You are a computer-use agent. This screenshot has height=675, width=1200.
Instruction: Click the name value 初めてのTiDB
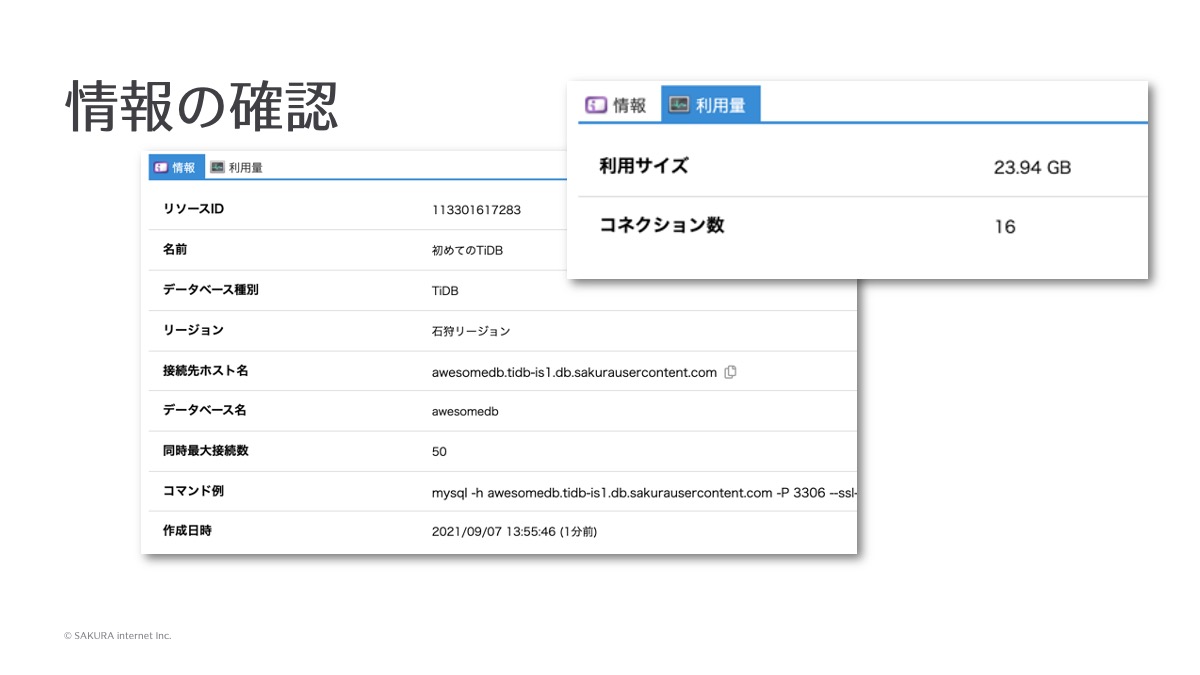[x=467, y=250]
